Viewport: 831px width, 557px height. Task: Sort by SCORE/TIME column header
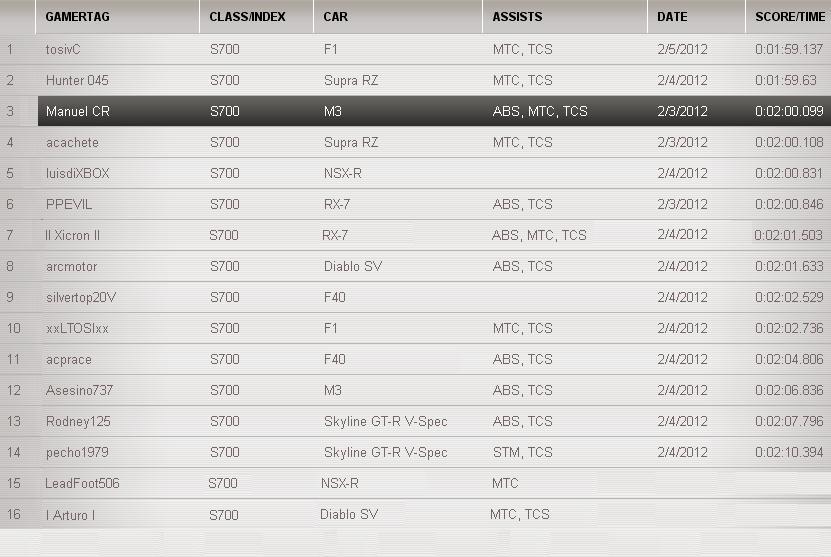tap(790, 17)
